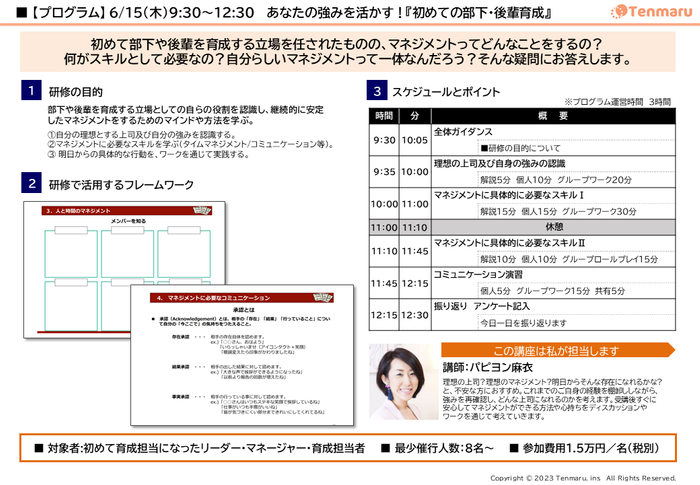The width and height of the screenshot is (700, 485).
Task: Select the 時間 column header
Action: (384, 116)
